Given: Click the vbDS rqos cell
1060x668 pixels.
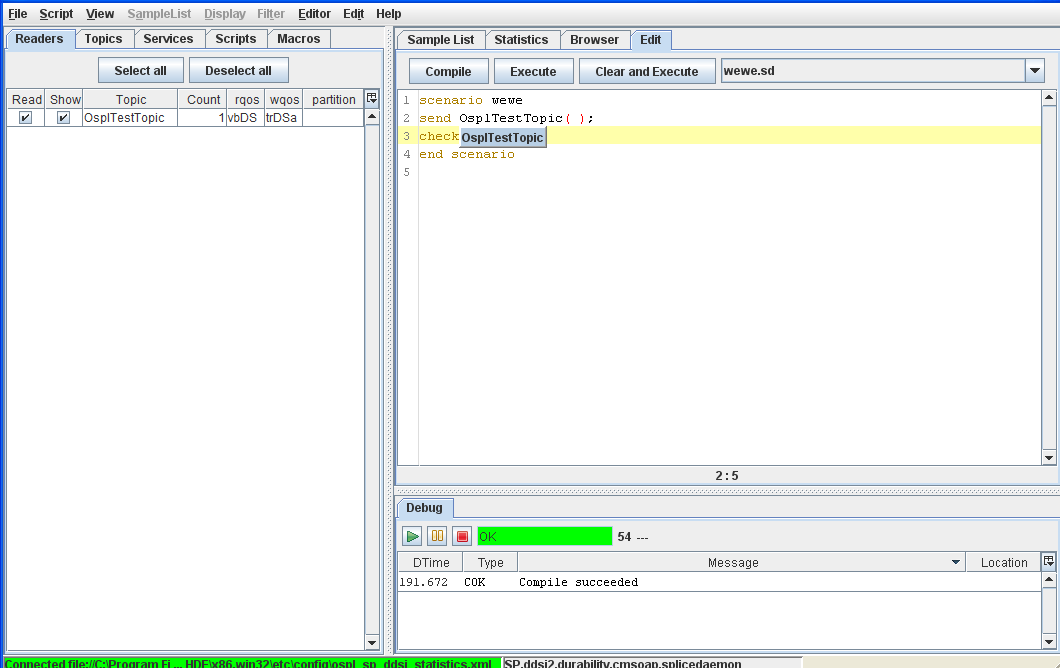Looking at the screenshot, I should coord(243,118).
